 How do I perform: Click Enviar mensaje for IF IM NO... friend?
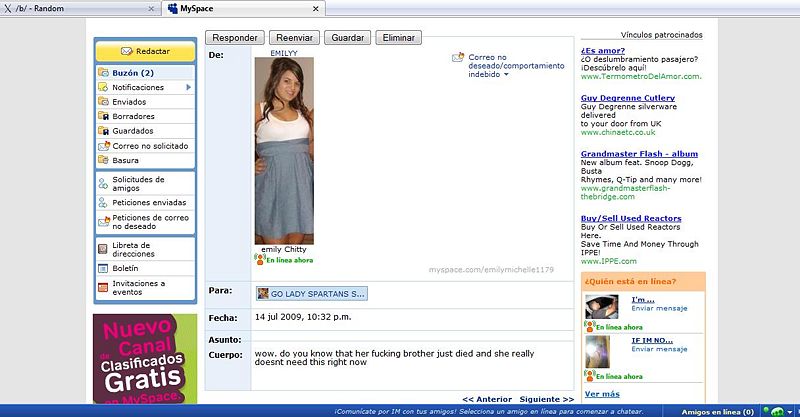click(659, 349)
